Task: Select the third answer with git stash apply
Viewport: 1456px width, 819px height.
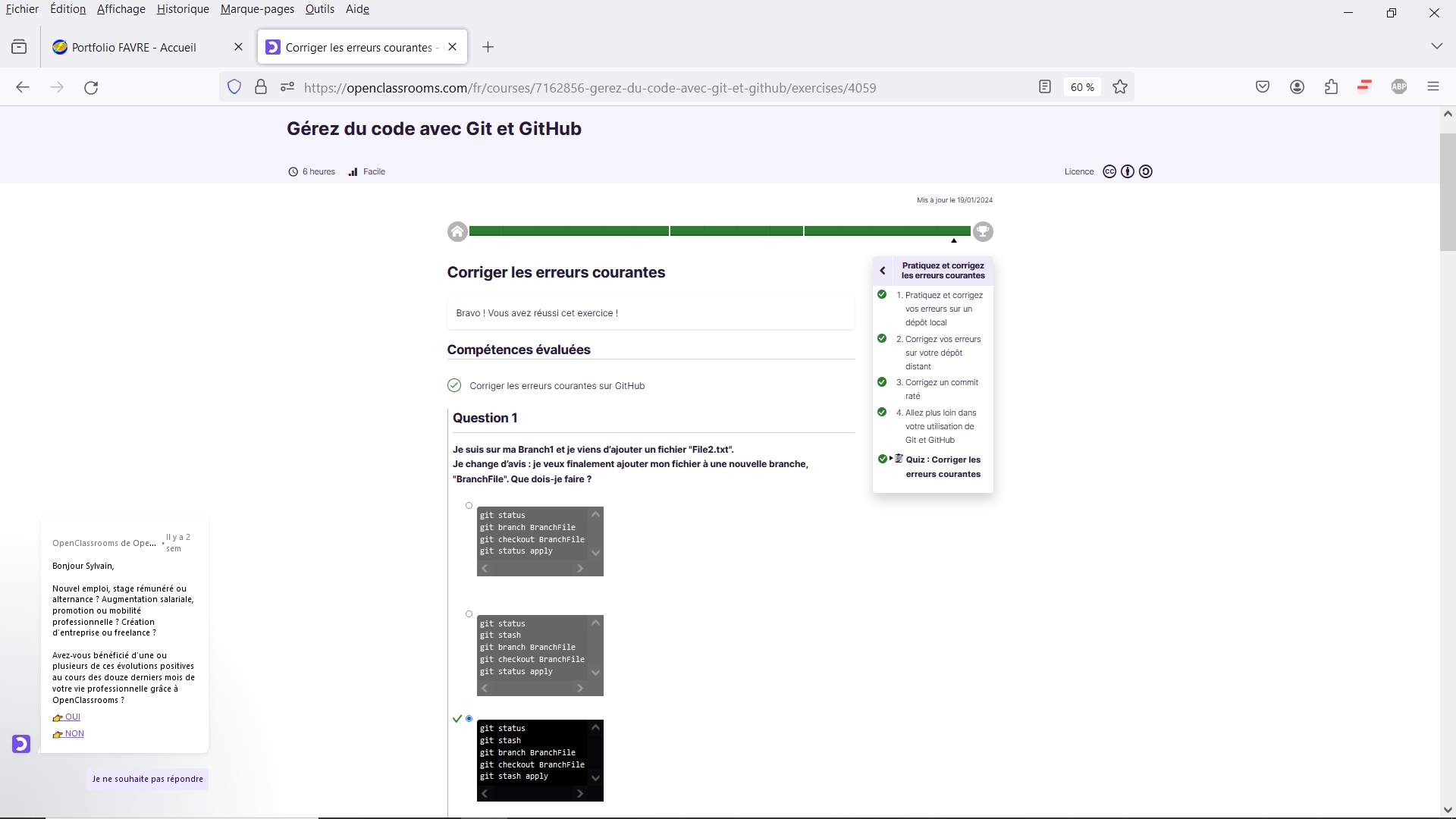Action: 469,719
